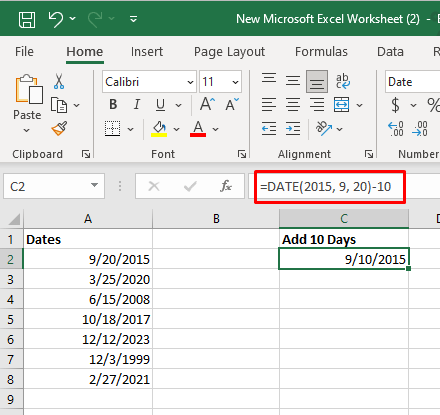
Task: Switch to the Data tab
Action: pyautogui.click(x=390, y=52)
